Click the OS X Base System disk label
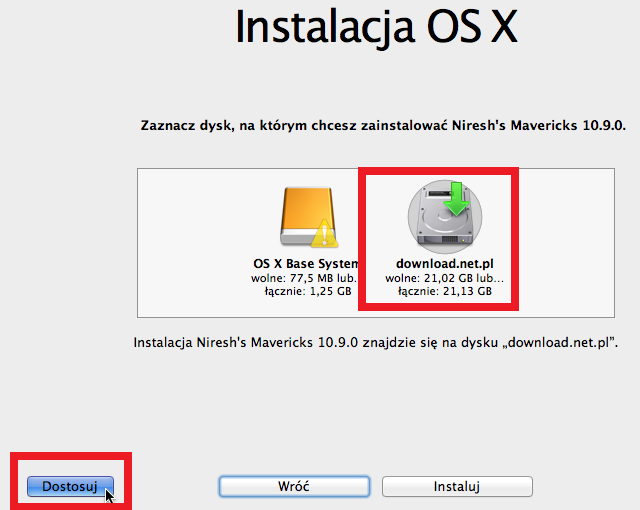The height and width of the screenshot is (510, 640). click(306, 264)
